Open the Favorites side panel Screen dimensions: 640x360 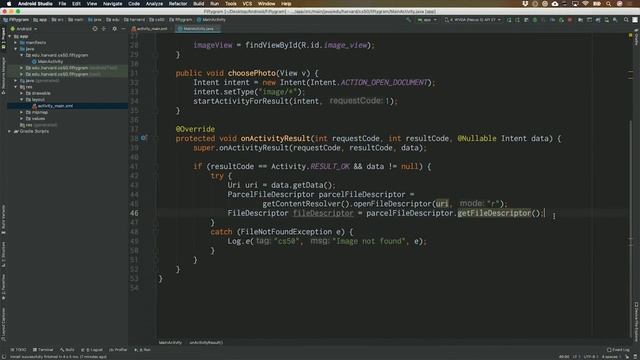[3, 287]
